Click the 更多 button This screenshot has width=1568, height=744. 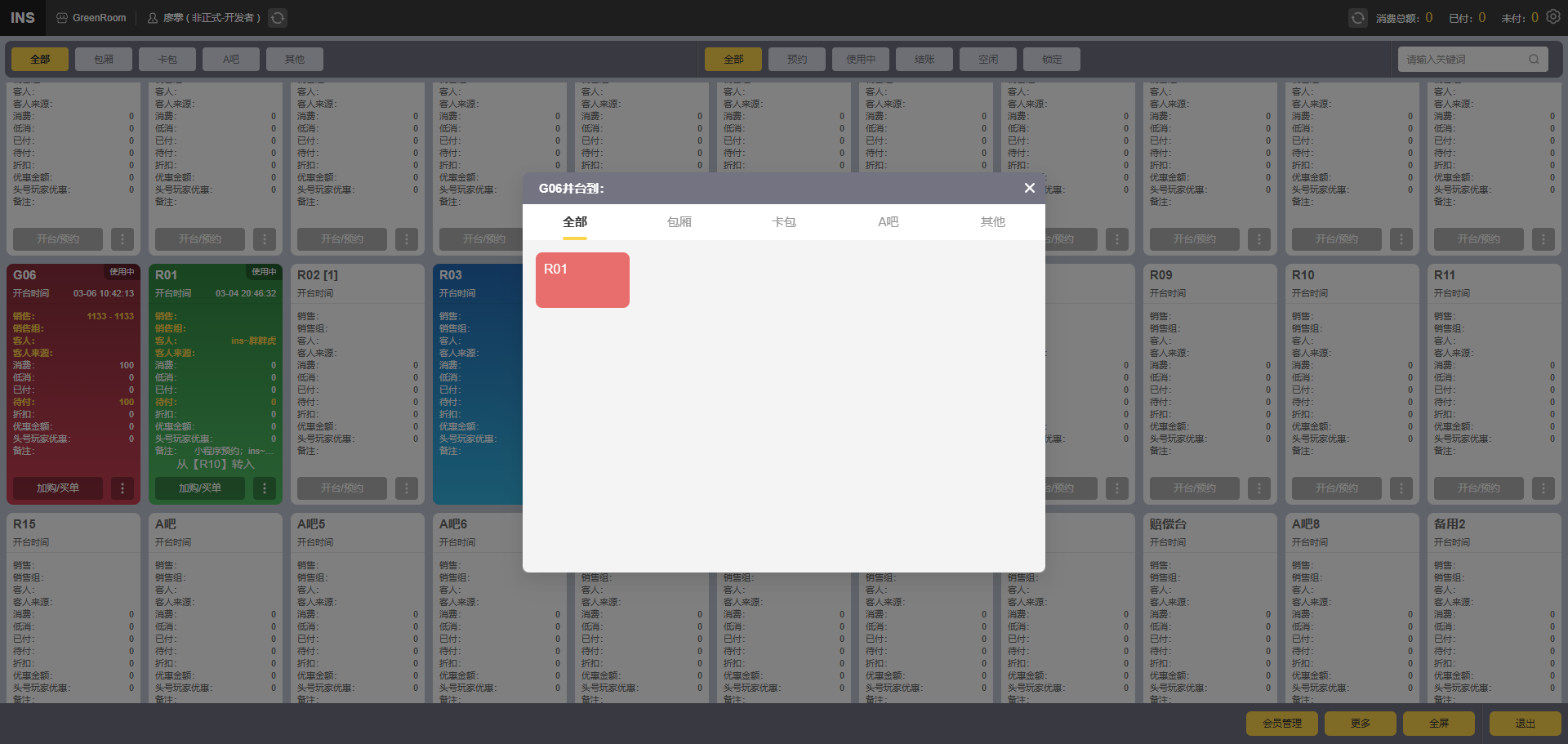(x=1361, y=724)
